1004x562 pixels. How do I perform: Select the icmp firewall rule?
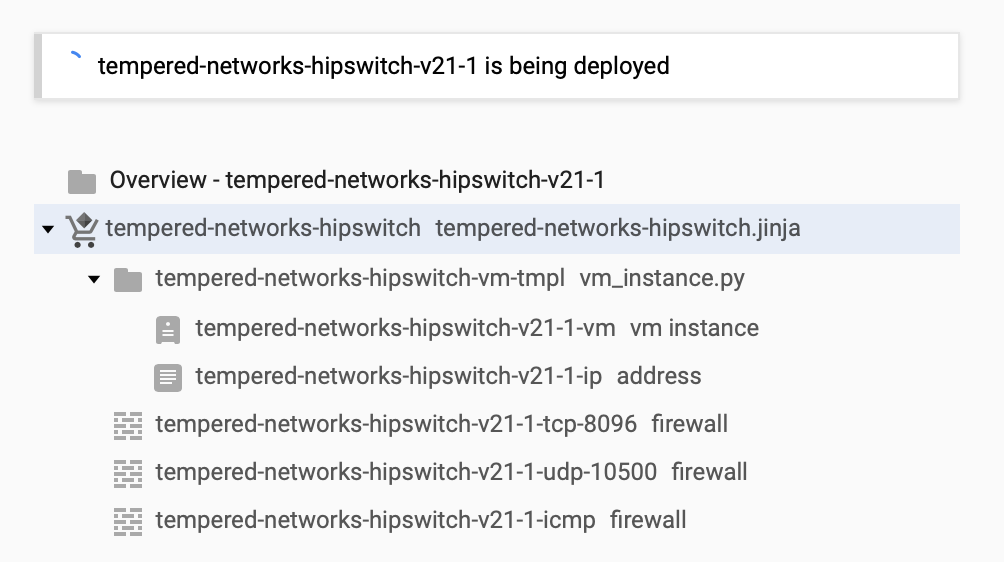pos(375,520)
